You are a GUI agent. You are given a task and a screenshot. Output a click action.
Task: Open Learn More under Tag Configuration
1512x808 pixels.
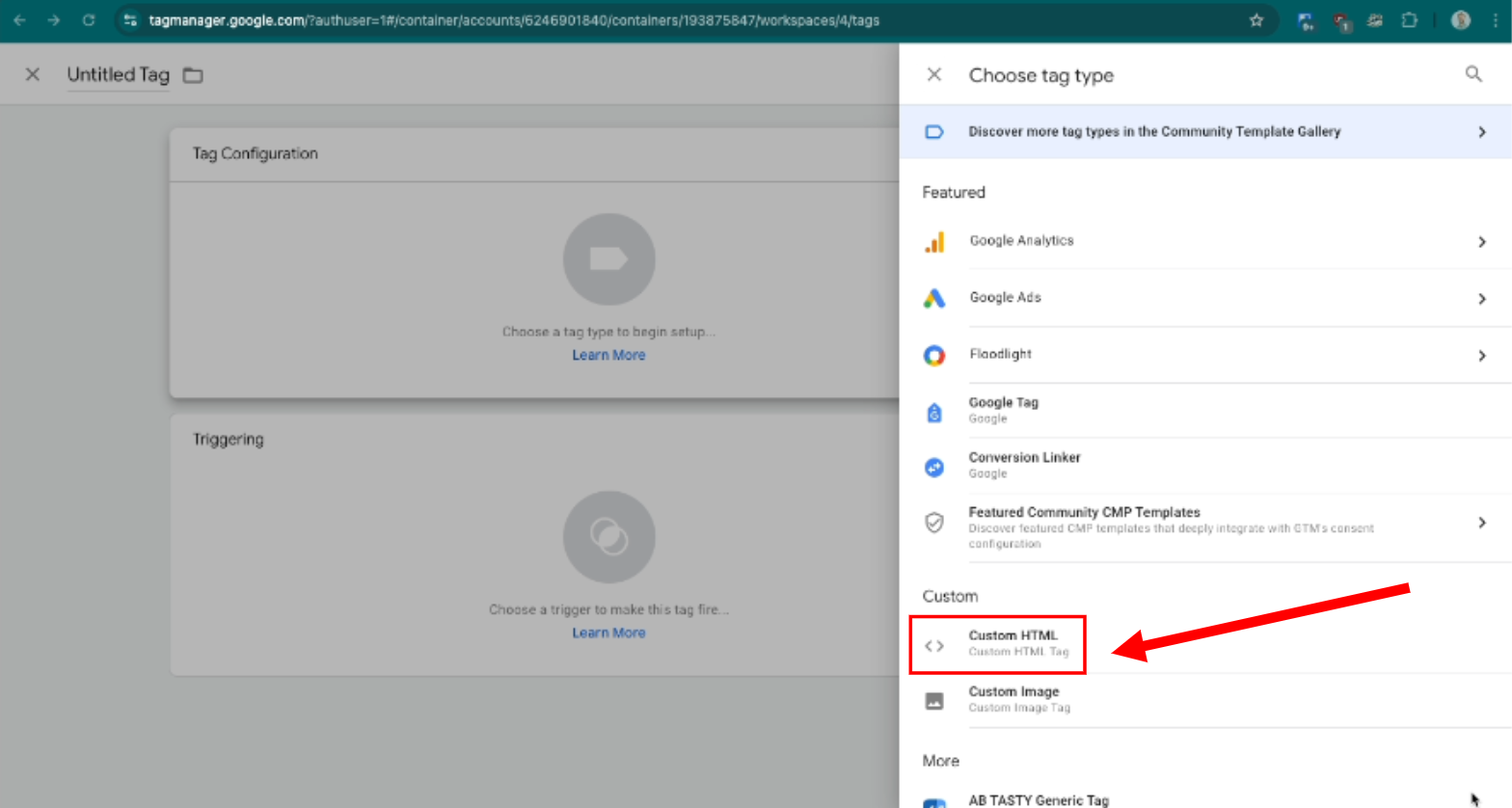tap(608, 355)
